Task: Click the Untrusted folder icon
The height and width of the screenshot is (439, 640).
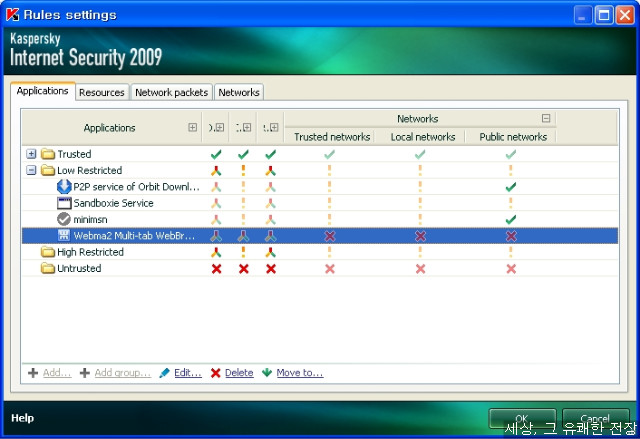Action: pyautogui.click(x=48, y=268)
